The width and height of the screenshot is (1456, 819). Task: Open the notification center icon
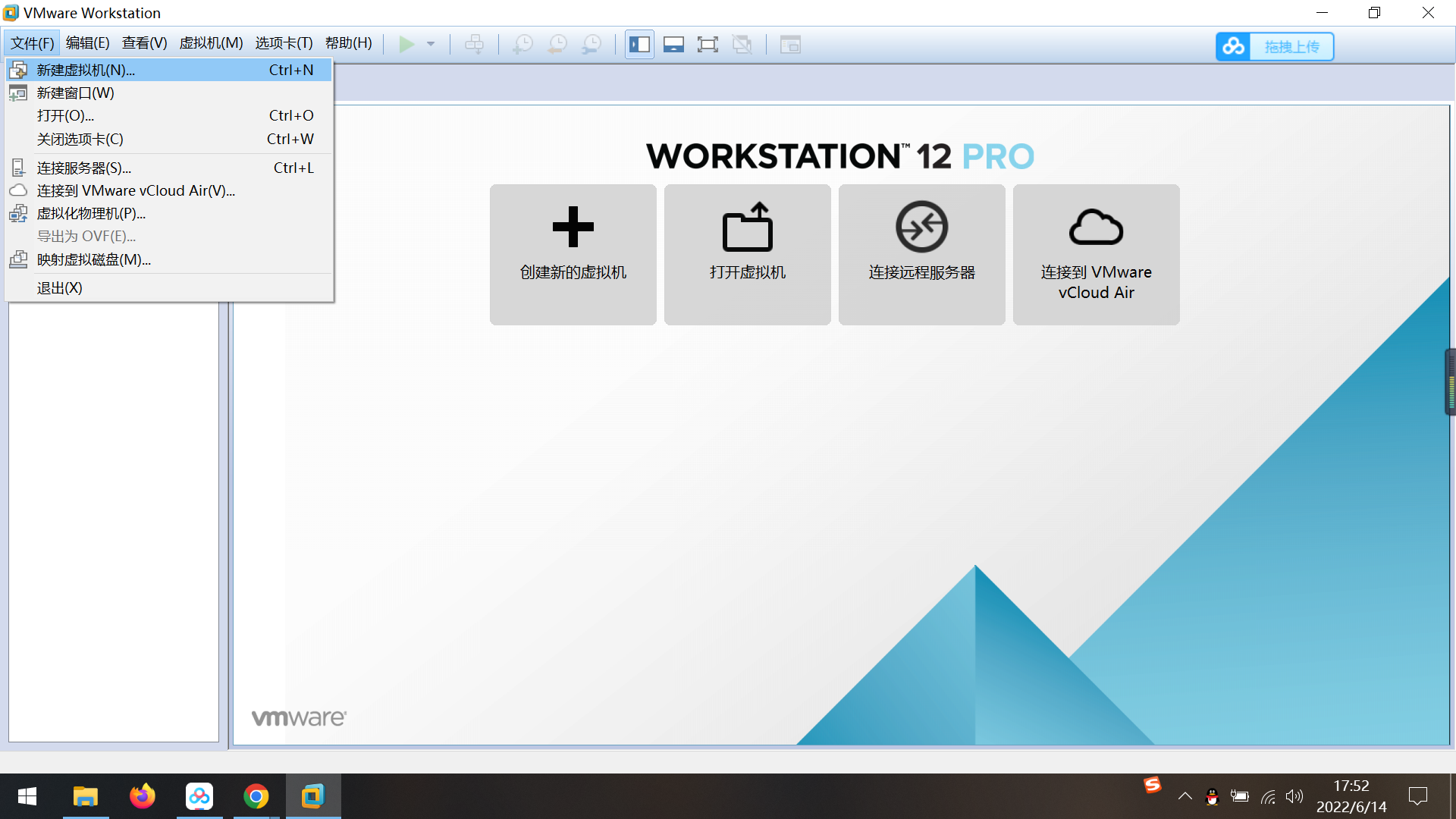tap(1418, 796)
